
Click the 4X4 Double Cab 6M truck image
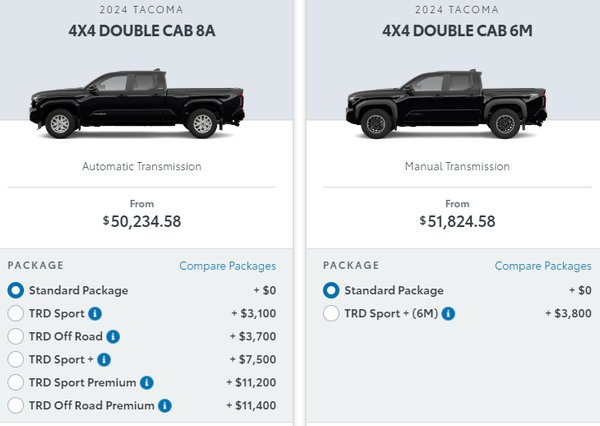(x=446, y=104)
